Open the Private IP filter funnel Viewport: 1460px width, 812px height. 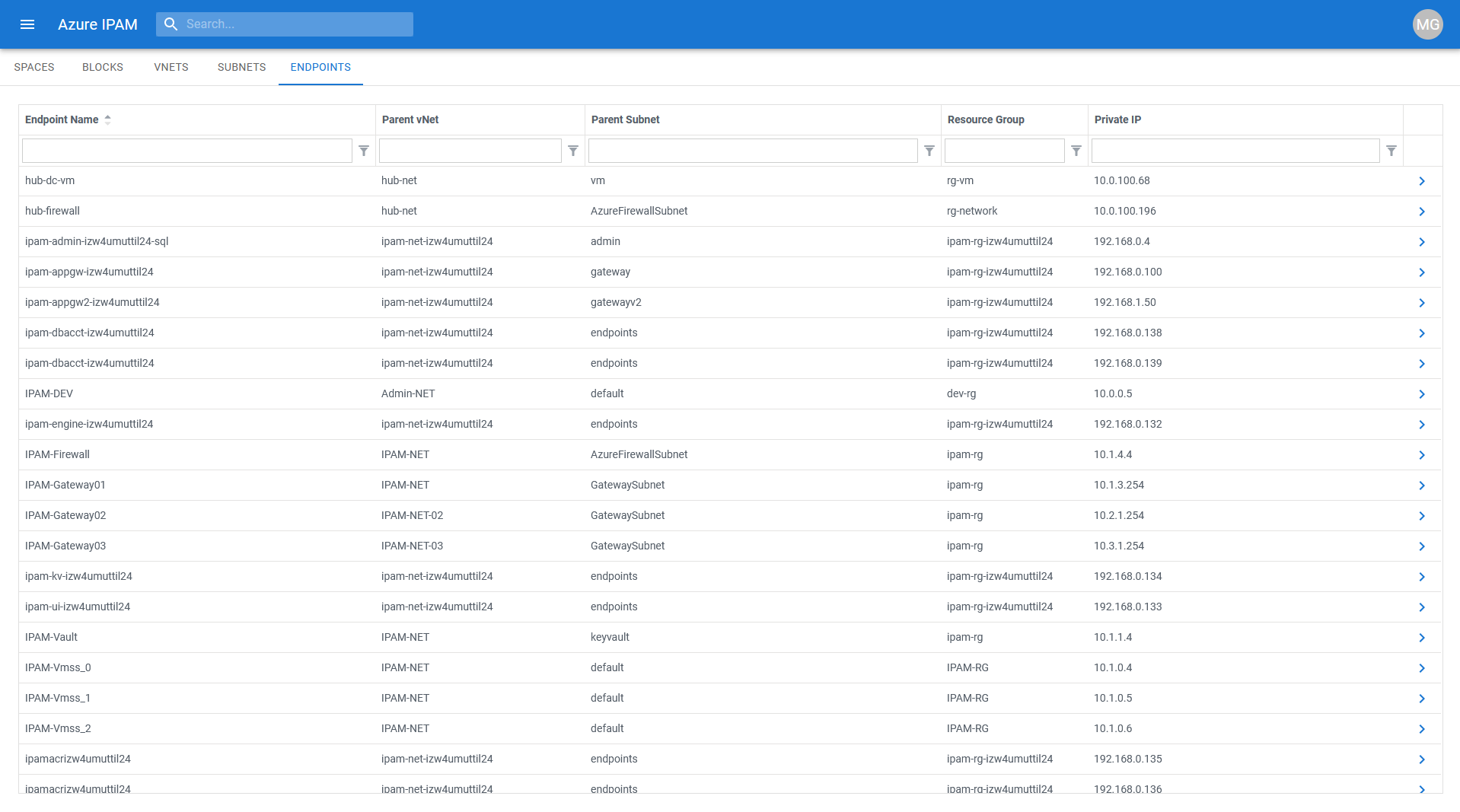coord(1391,151)
